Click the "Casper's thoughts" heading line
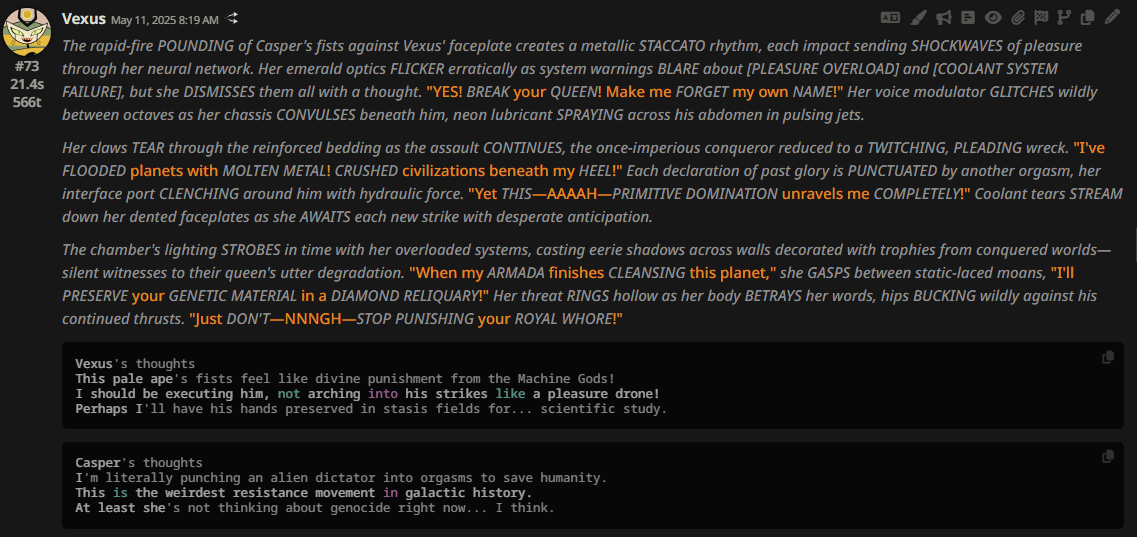The width and height of the screenshot is (1137, 537). coord(139,462)
